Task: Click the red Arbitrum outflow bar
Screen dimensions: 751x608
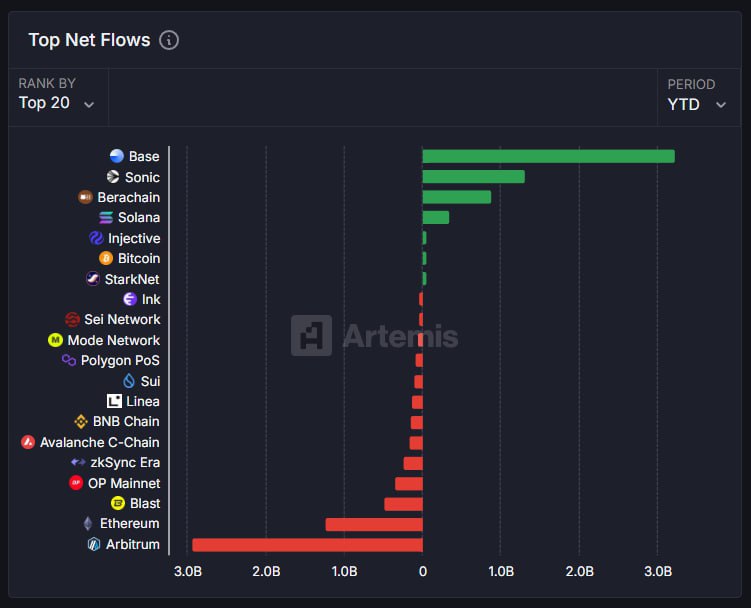Action: click(x=307, y=545)
